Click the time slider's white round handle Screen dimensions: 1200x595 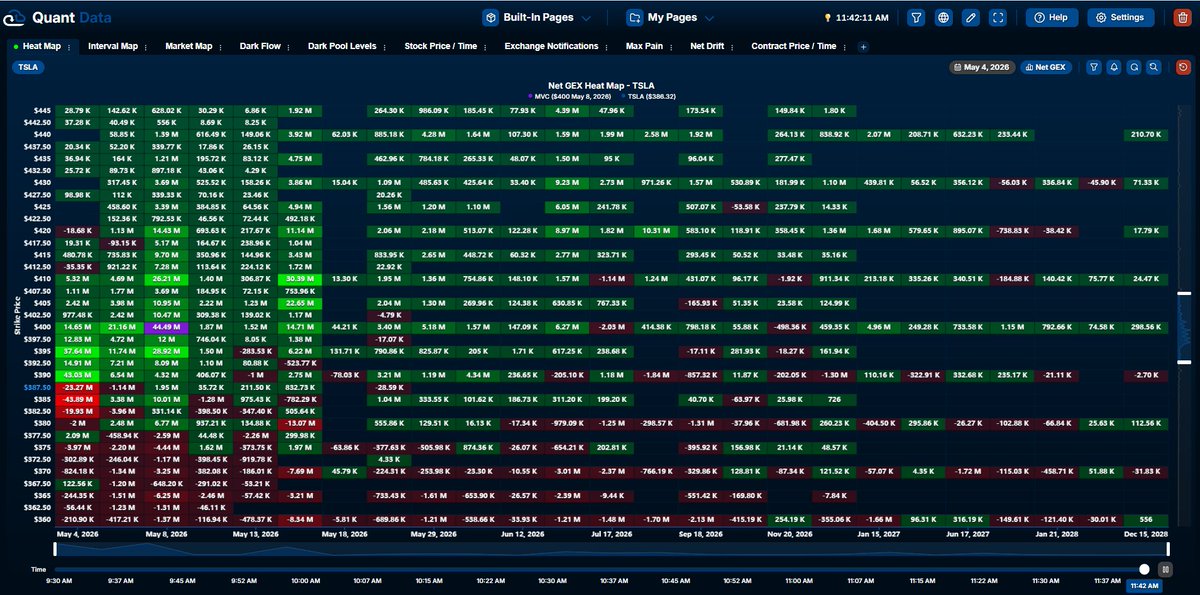point(1144,569)
